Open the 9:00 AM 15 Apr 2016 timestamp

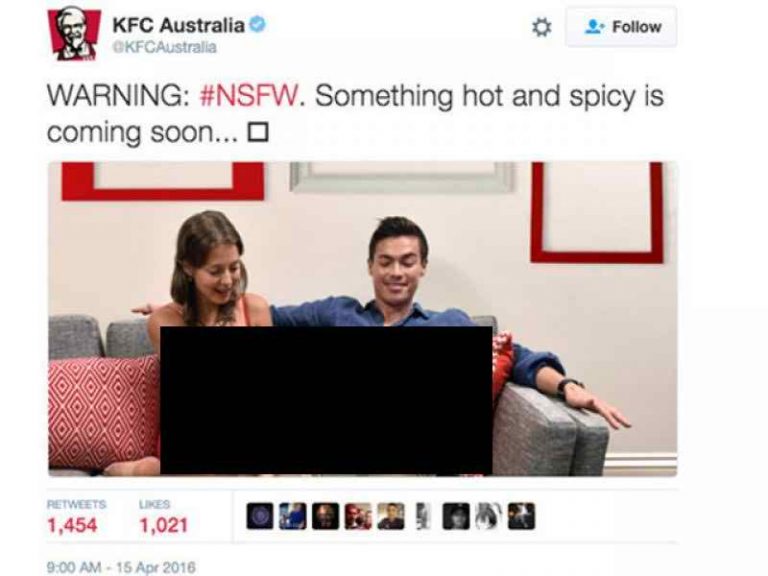tap(121, 567)
